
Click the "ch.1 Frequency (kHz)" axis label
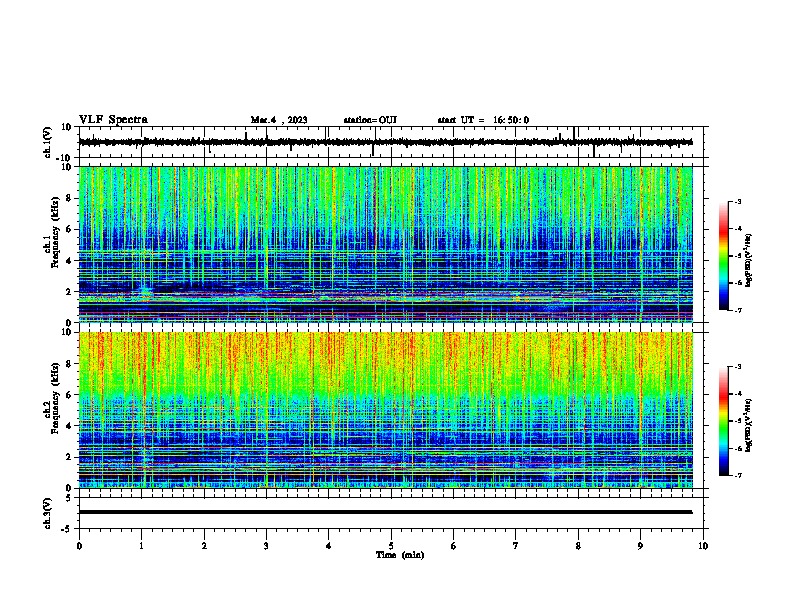(x=52, y=245)
